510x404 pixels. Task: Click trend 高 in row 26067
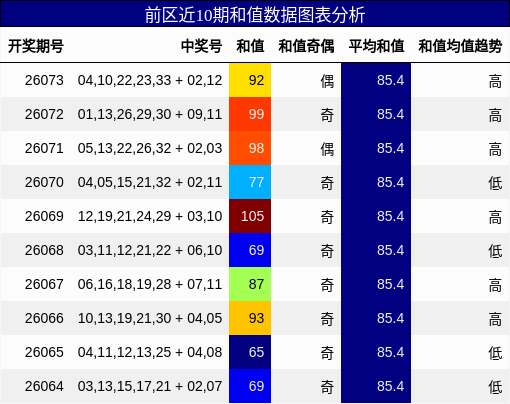(x=495, y=285)
